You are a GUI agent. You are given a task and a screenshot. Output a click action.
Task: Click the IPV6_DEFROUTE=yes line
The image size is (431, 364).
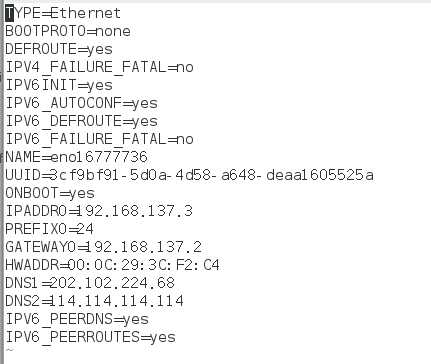81,121
